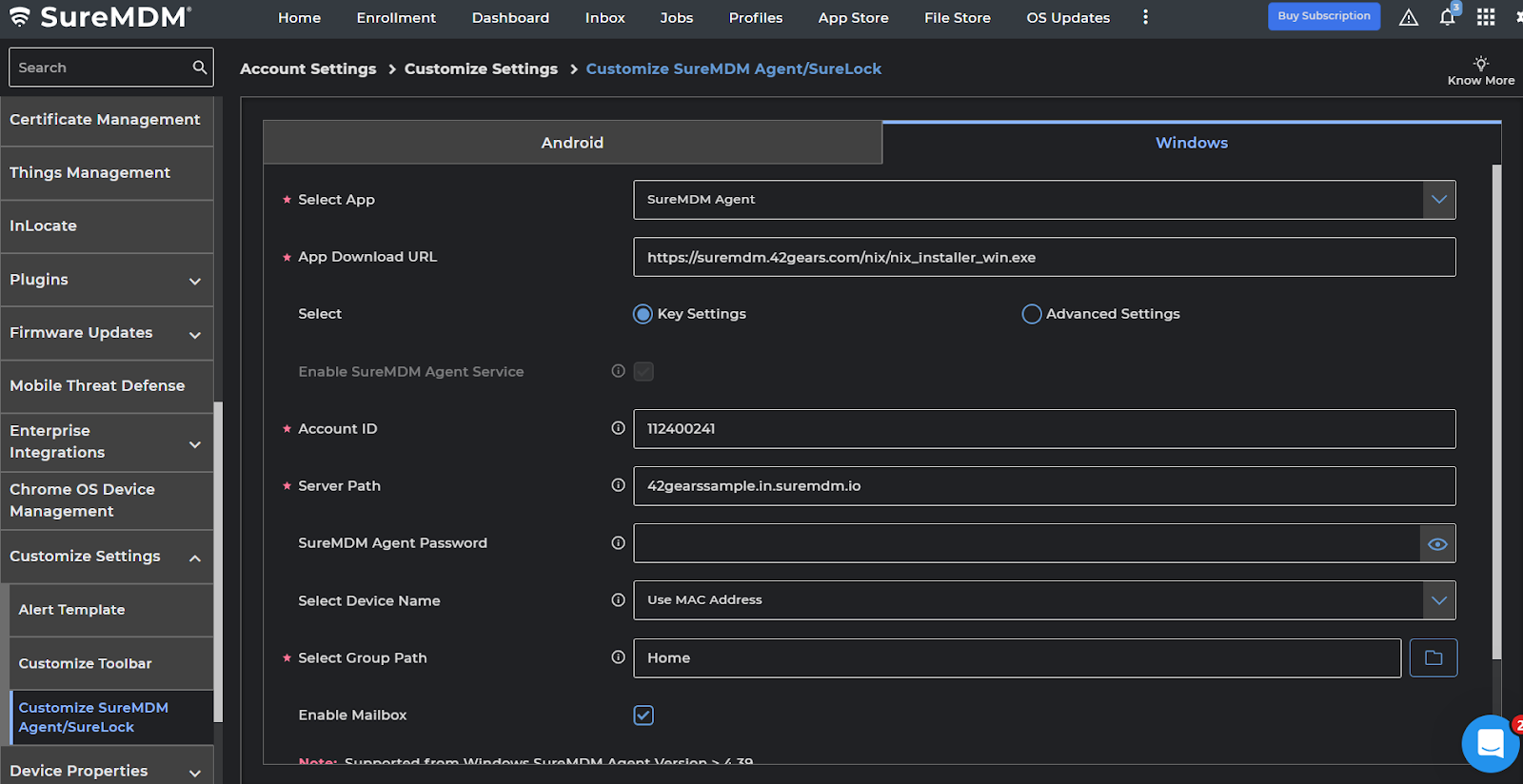Show info for Enable SureMDM Agent Service
Image resolution: width=1523 pixels, height=784 pixels.
click(x=619, y=371)
